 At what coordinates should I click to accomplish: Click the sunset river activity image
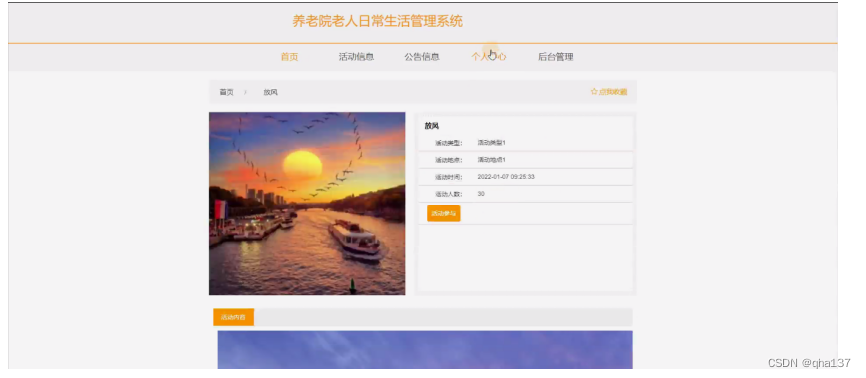point(307,203)
